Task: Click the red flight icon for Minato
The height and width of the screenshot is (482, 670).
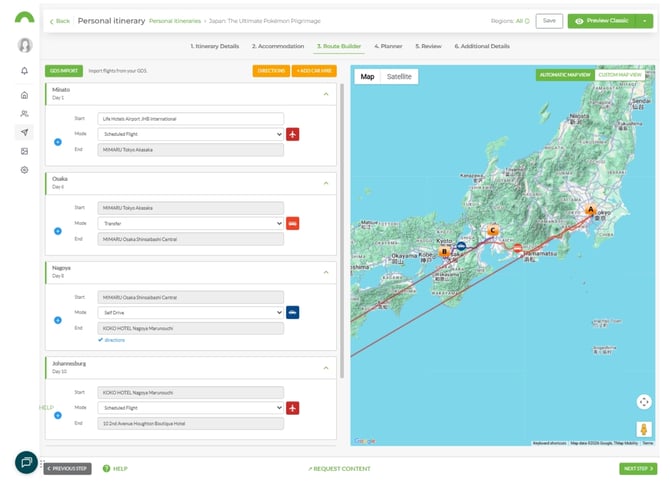Action: [292, 134]
